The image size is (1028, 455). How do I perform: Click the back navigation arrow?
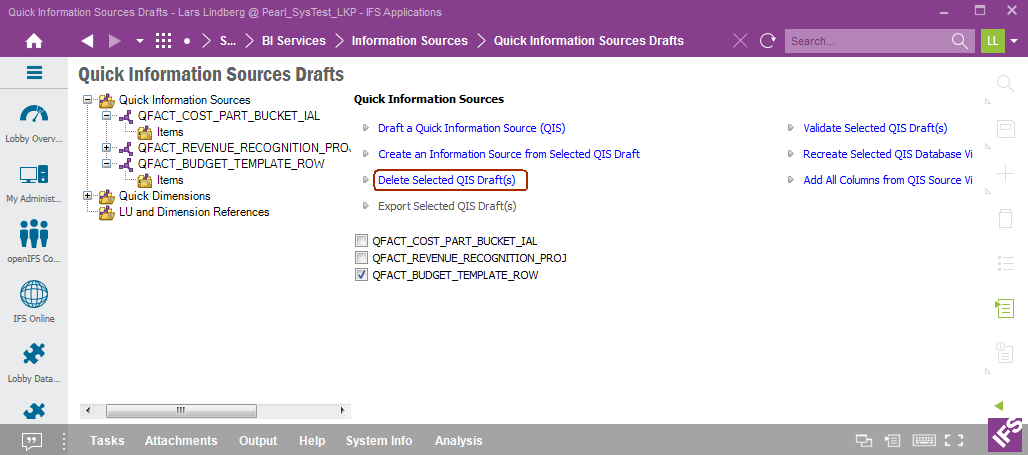coord(87,41)
